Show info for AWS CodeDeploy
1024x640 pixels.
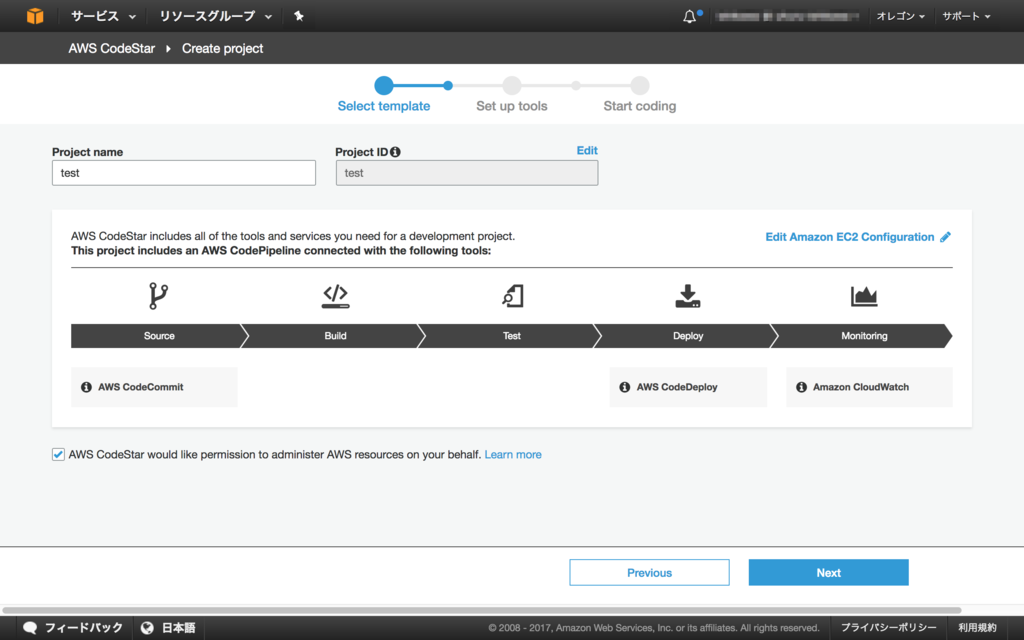[x=624, y=387]
